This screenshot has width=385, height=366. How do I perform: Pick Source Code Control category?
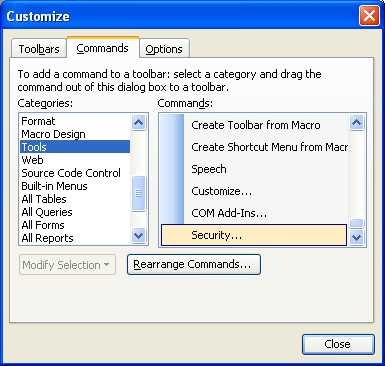pyautogui.click(x=75, y=173)
